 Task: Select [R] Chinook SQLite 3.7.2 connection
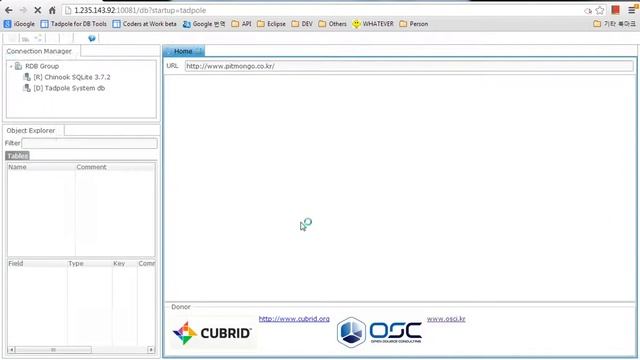click(72, 77)
